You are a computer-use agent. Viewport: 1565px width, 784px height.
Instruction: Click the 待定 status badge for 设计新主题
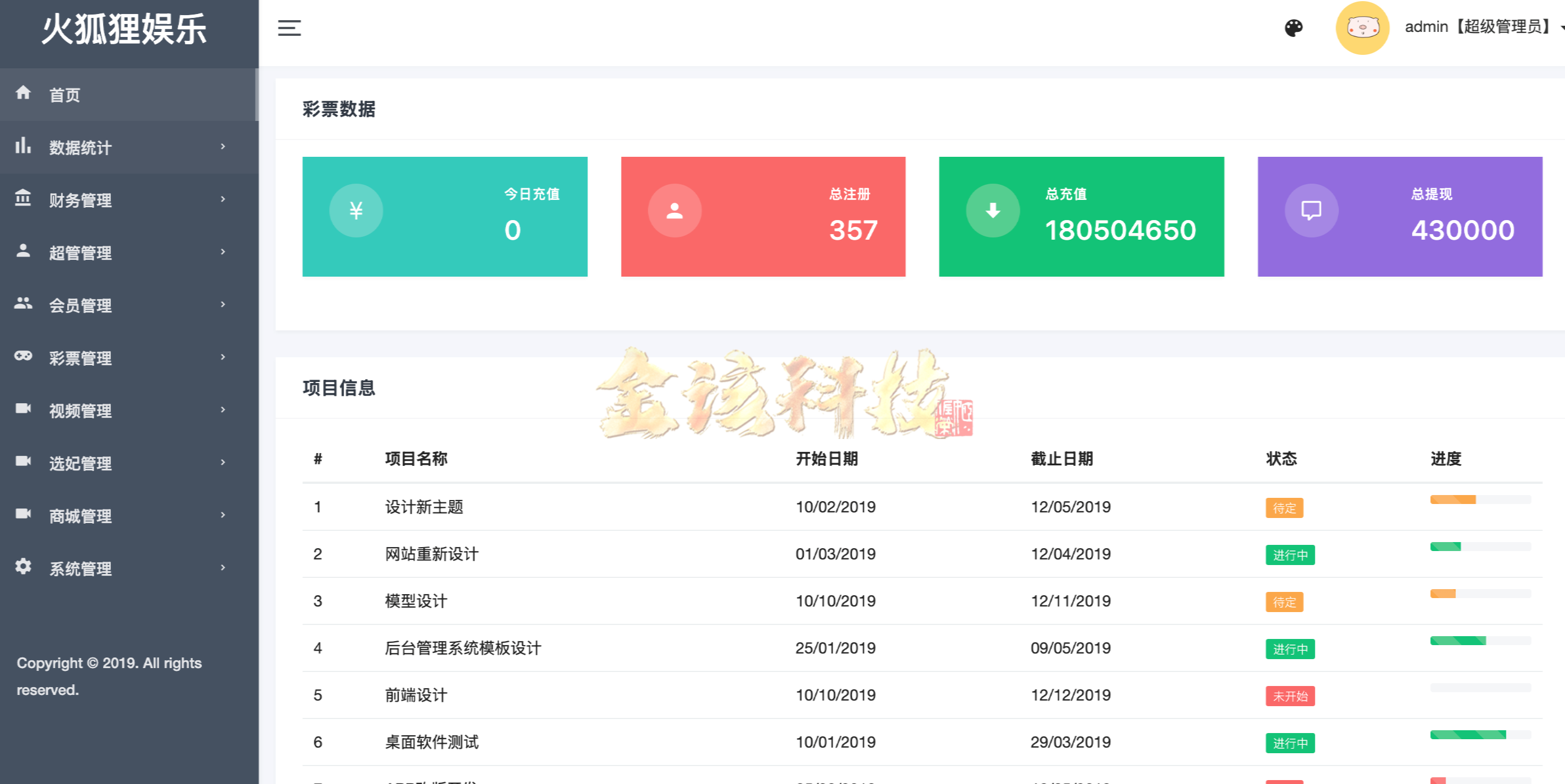coord(1284,508)
